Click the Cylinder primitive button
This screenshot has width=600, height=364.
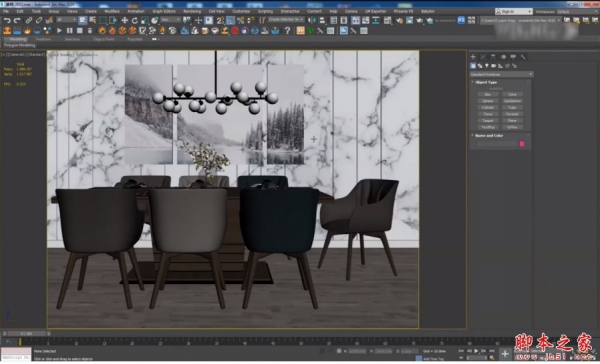pyautogui.click(x=488, y=108)
